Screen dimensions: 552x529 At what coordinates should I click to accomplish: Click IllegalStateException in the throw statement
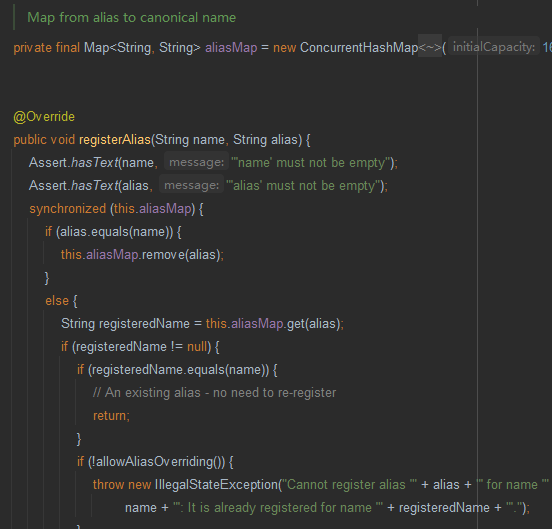click(x=216, y=485)
